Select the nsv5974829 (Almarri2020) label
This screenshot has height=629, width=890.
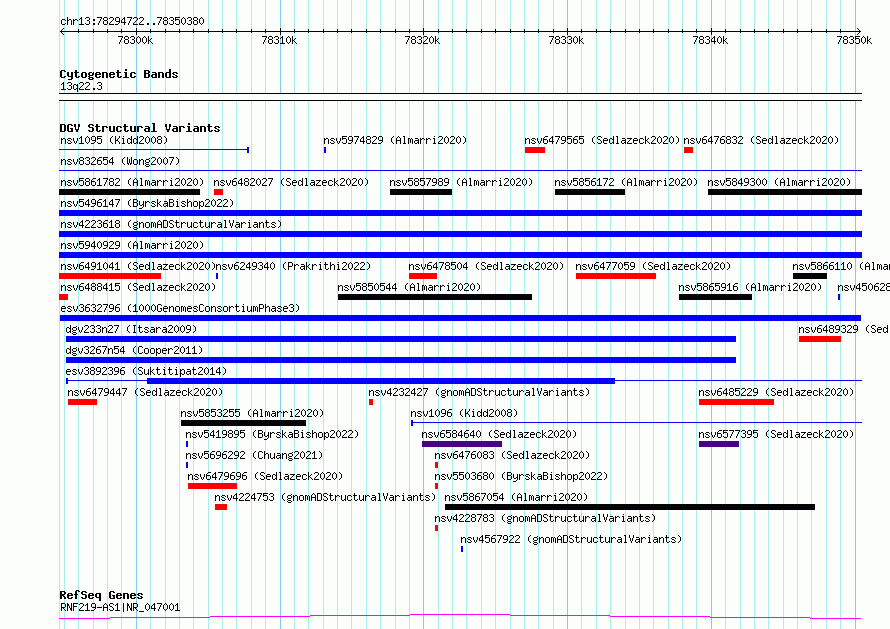[395, 140]
